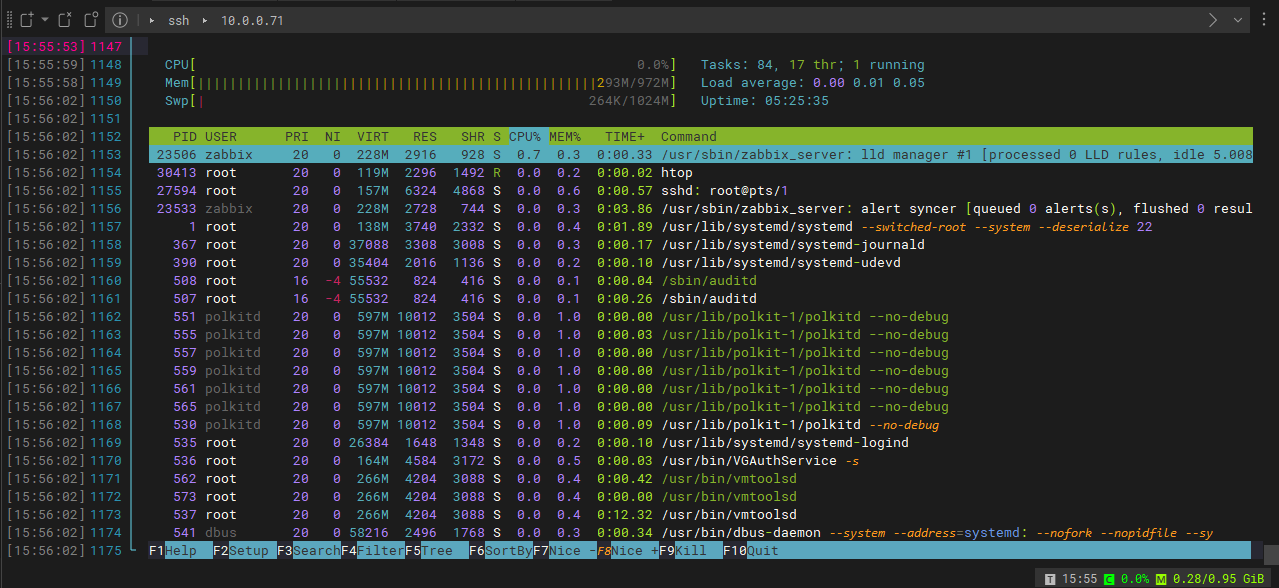
Task: Click the right chevron in address bar
Action: click(1214, 20)
